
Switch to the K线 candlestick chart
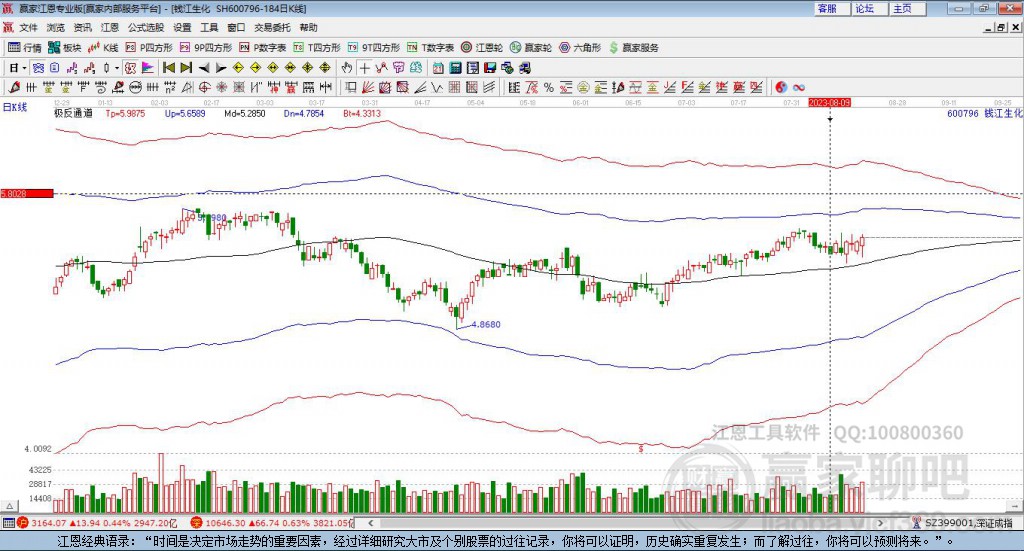103,48
